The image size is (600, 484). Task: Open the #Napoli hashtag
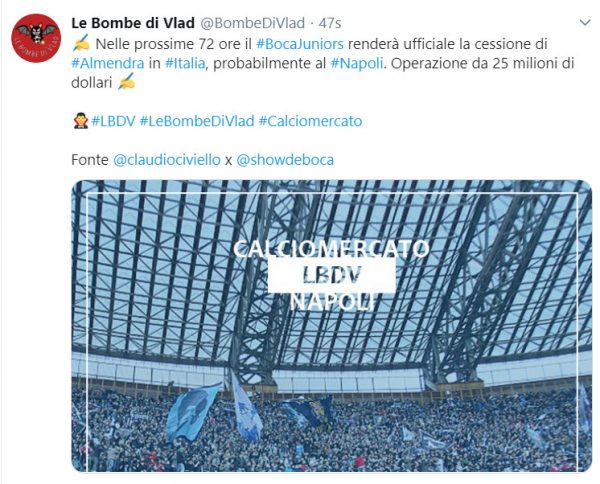tap(357, 63)
